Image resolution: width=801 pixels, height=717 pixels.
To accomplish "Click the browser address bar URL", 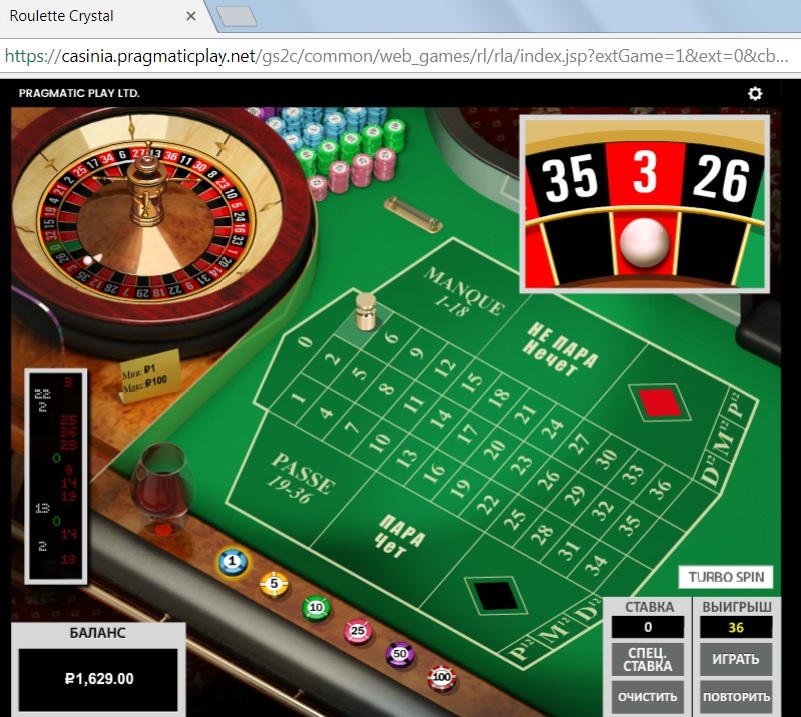I will tap(396, 56).
